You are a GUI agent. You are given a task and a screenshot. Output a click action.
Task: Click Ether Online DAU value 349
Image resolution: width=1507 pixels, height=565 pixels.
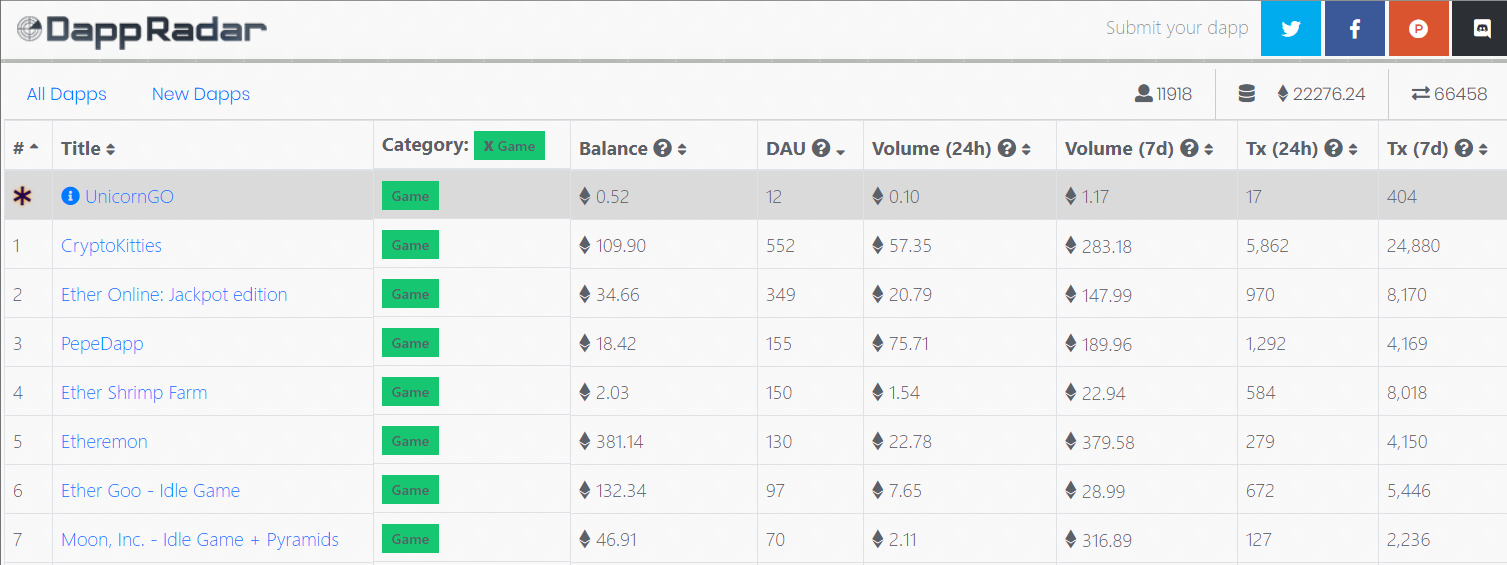[781, 294]
